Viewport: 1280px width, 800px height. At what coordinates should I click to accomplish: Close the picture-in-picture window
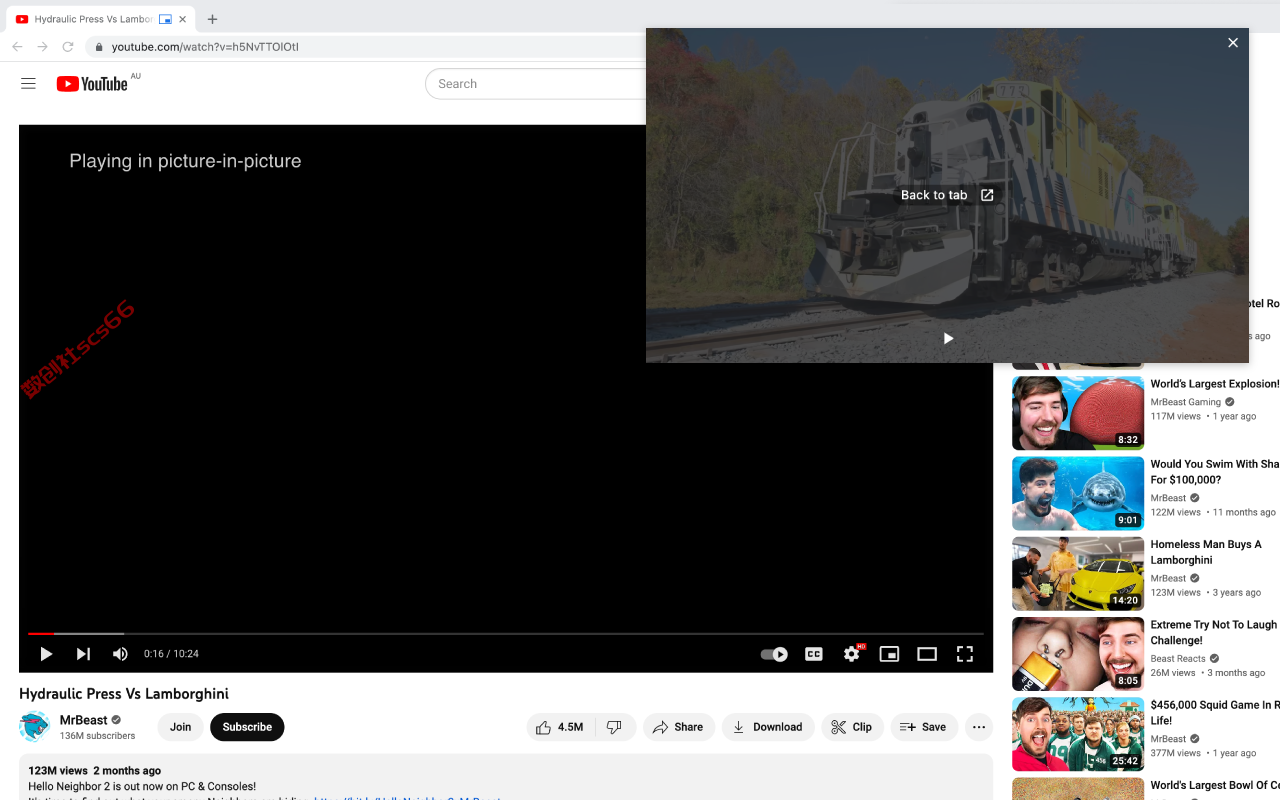1233,43
